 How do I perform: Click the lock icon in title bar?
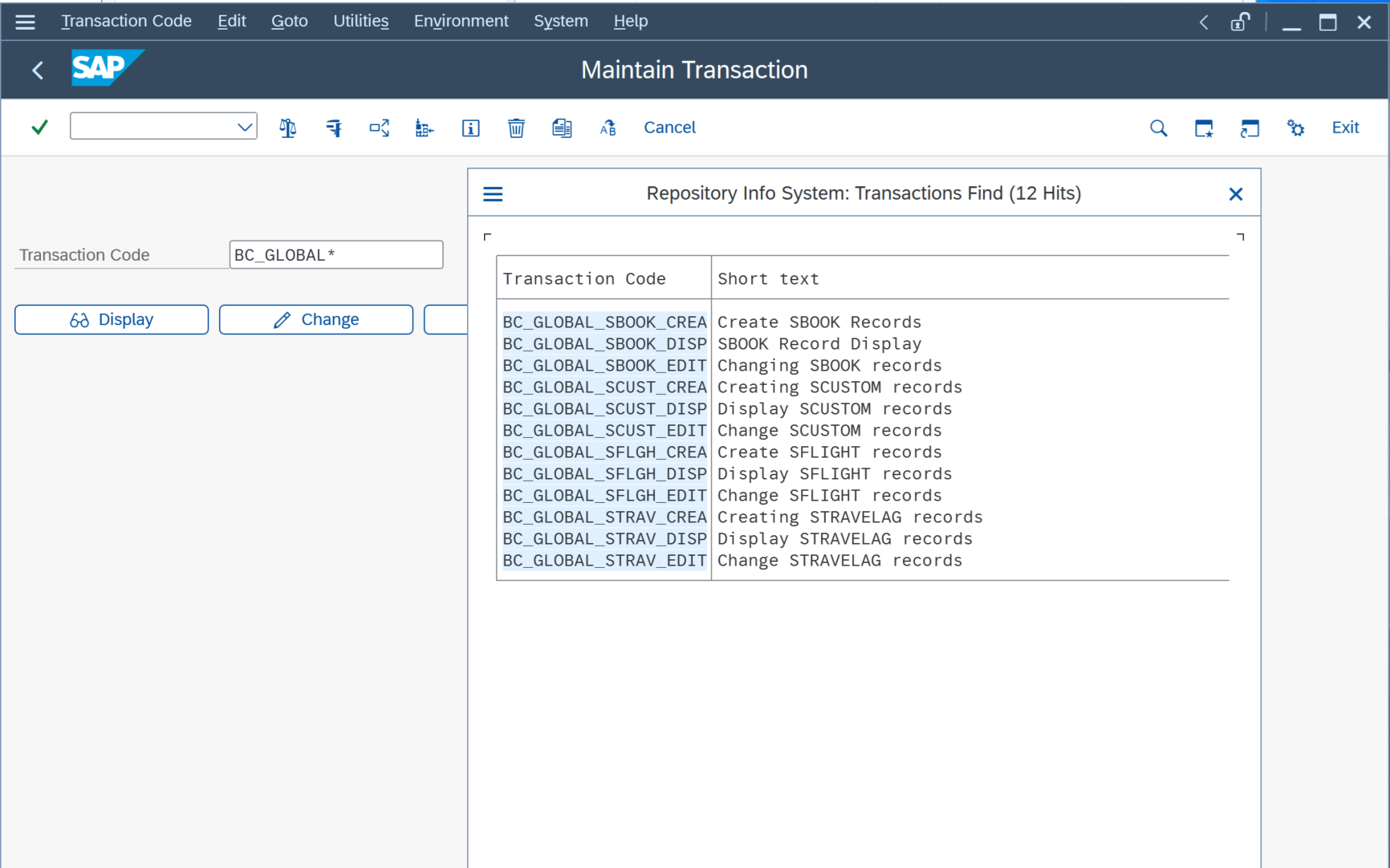click(1240, 22)
